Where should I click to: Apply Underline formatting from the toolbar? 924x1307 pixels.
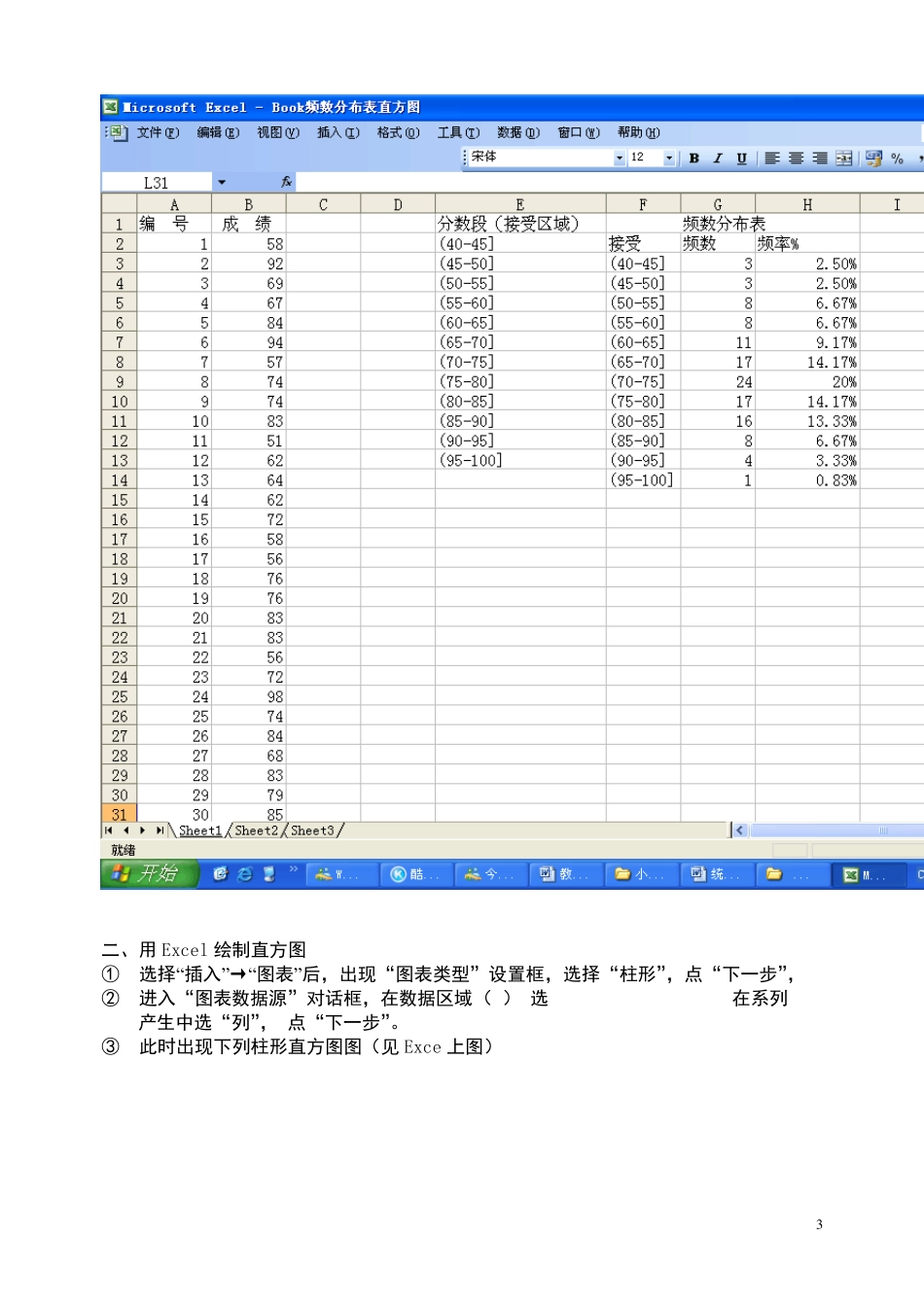pyautogui.click(x=741, y=159)
